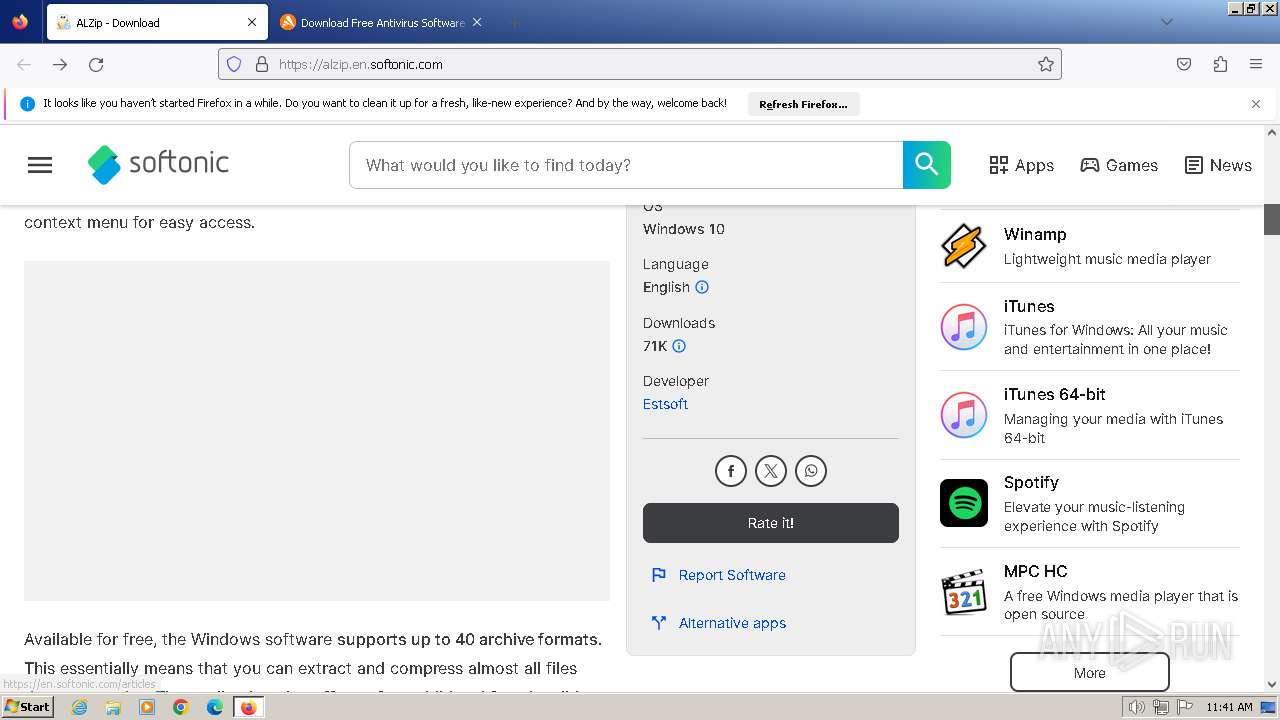This screenshot has width=1280, height=720.
Task: Click the Save to Pocket icon
Action: (x=1184, y=64)
